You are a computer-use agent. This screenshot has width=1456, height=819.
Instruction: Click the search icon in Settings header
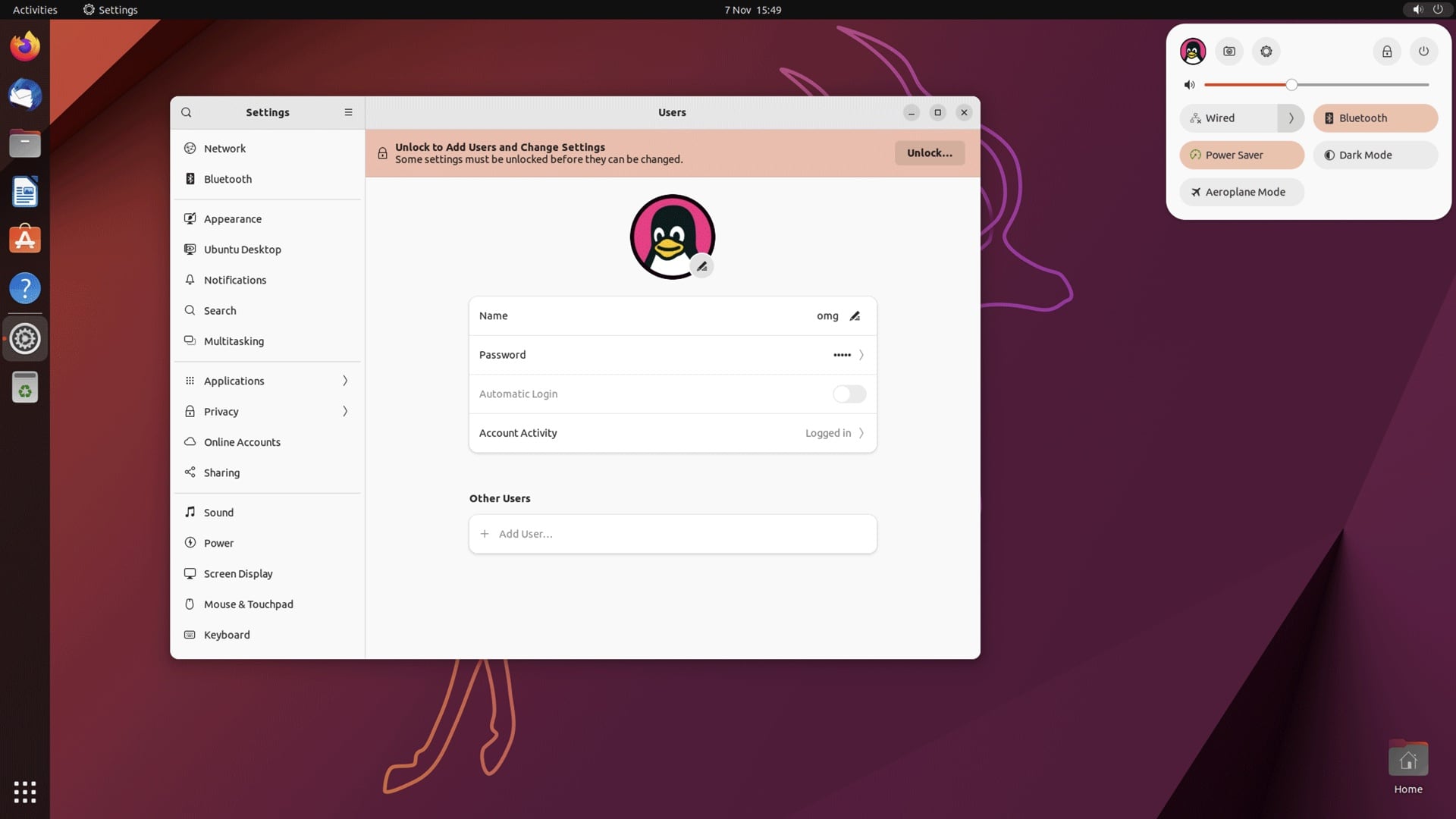pyautogui.click(x=187, y=112)
